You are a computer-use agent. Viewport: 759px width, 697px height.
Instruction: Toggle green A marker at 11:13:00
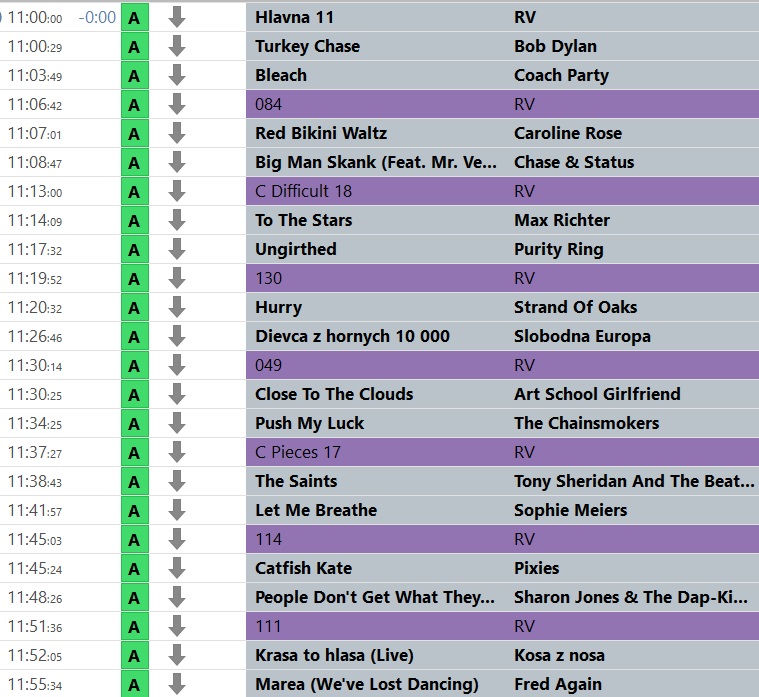point(135,192)
